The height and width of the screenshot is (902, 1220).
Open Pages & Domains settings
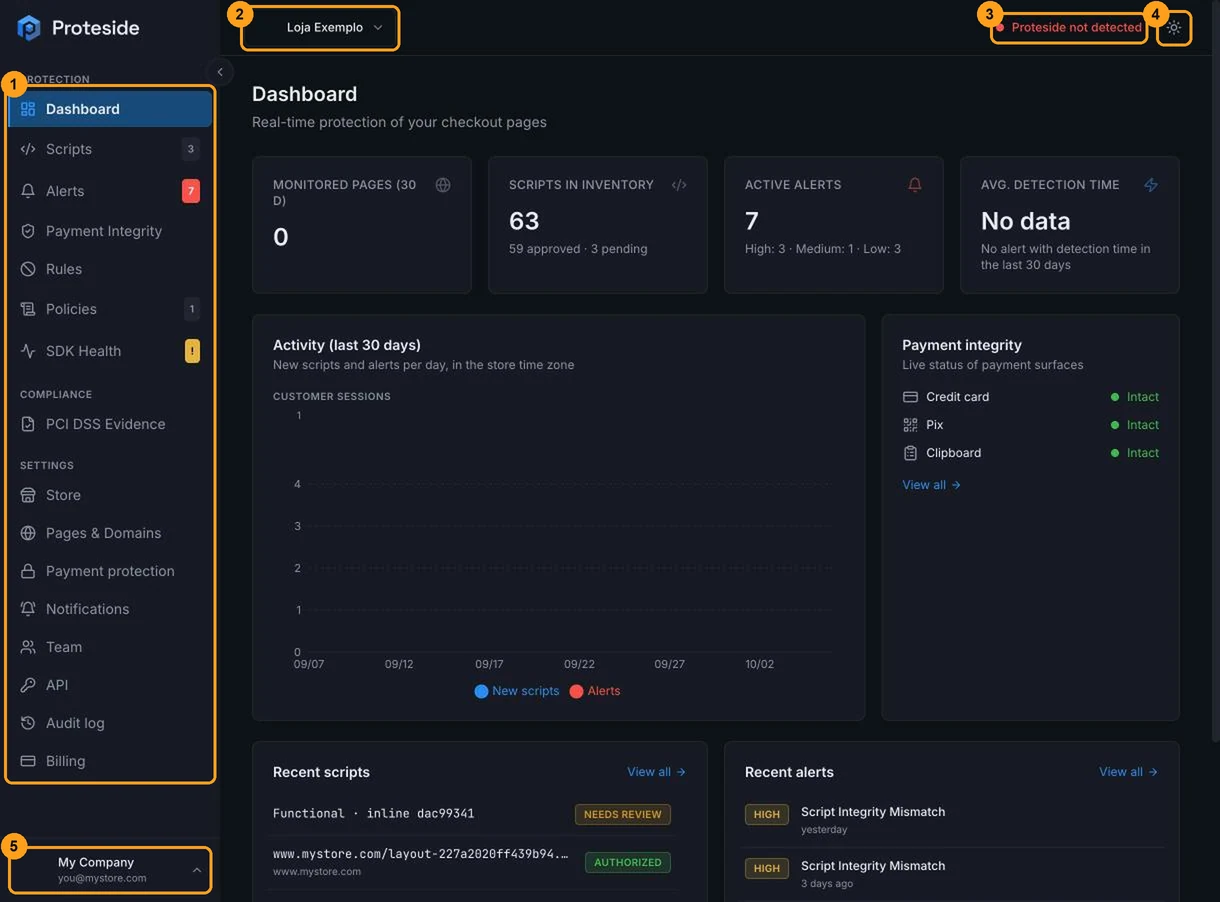pyautogui.click(x=110, y=533)
